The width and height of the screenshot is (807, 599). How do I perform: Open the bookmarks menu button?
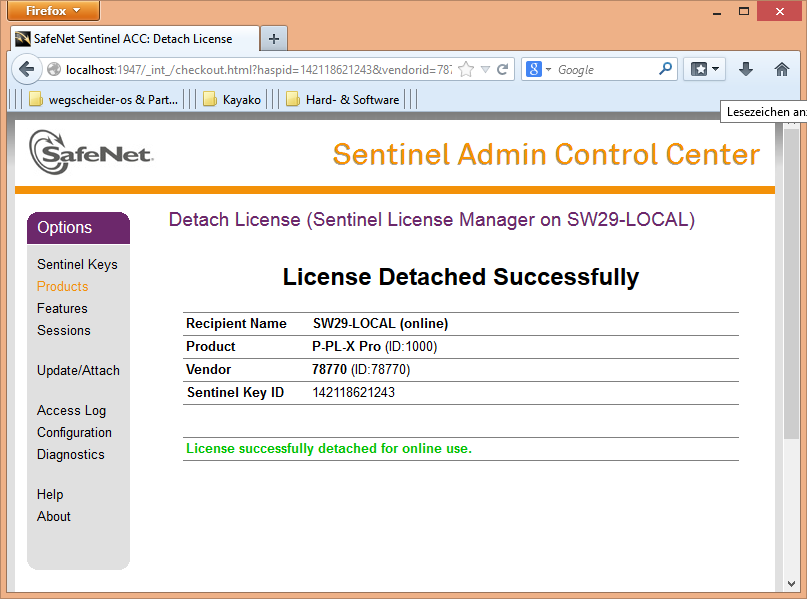pos(705,69)
